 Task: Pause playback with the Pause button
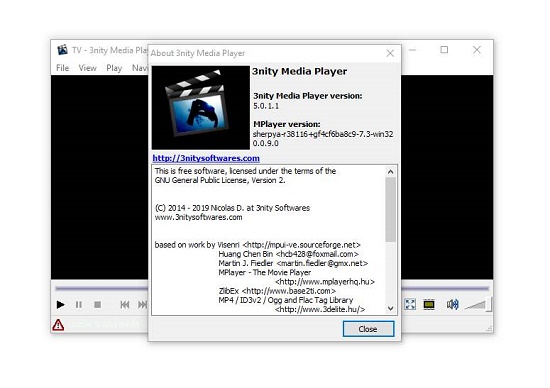79,305
